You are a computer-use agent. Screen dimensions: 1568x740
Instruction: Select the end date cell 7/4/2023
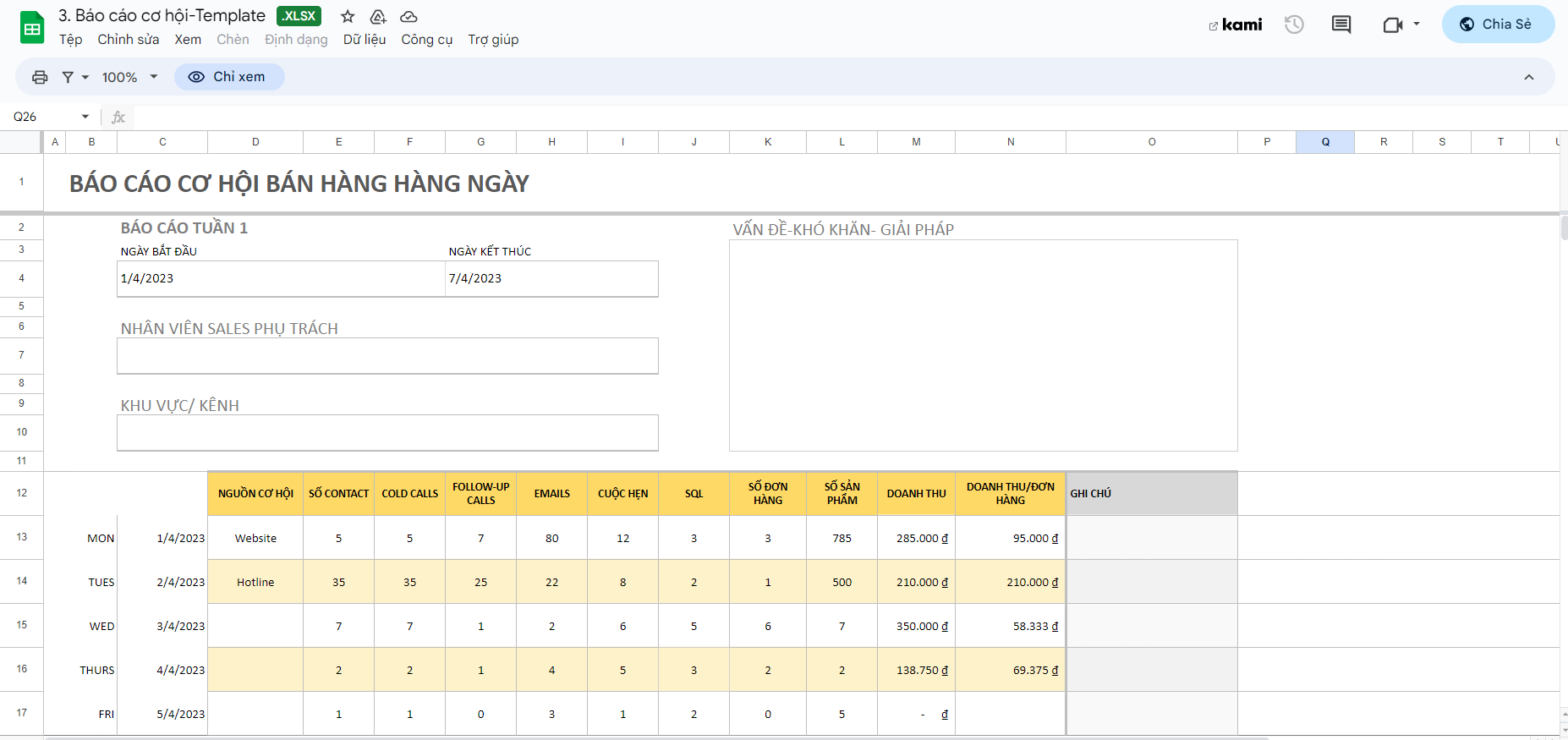tap(551, 278)
